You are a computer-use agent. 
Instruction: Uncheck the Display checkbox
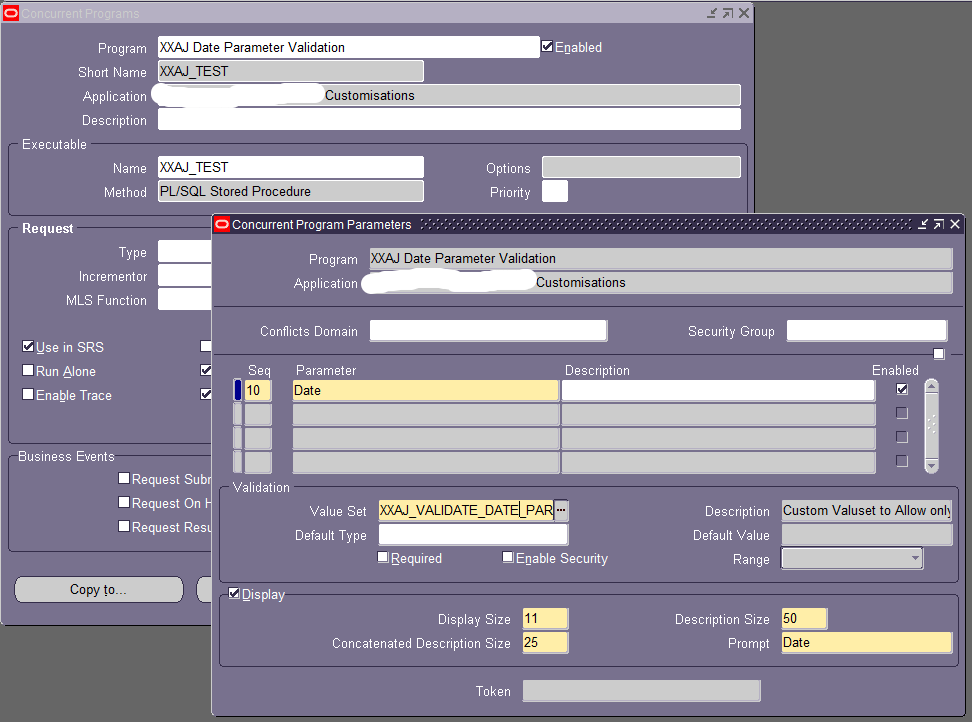point(235,594)
